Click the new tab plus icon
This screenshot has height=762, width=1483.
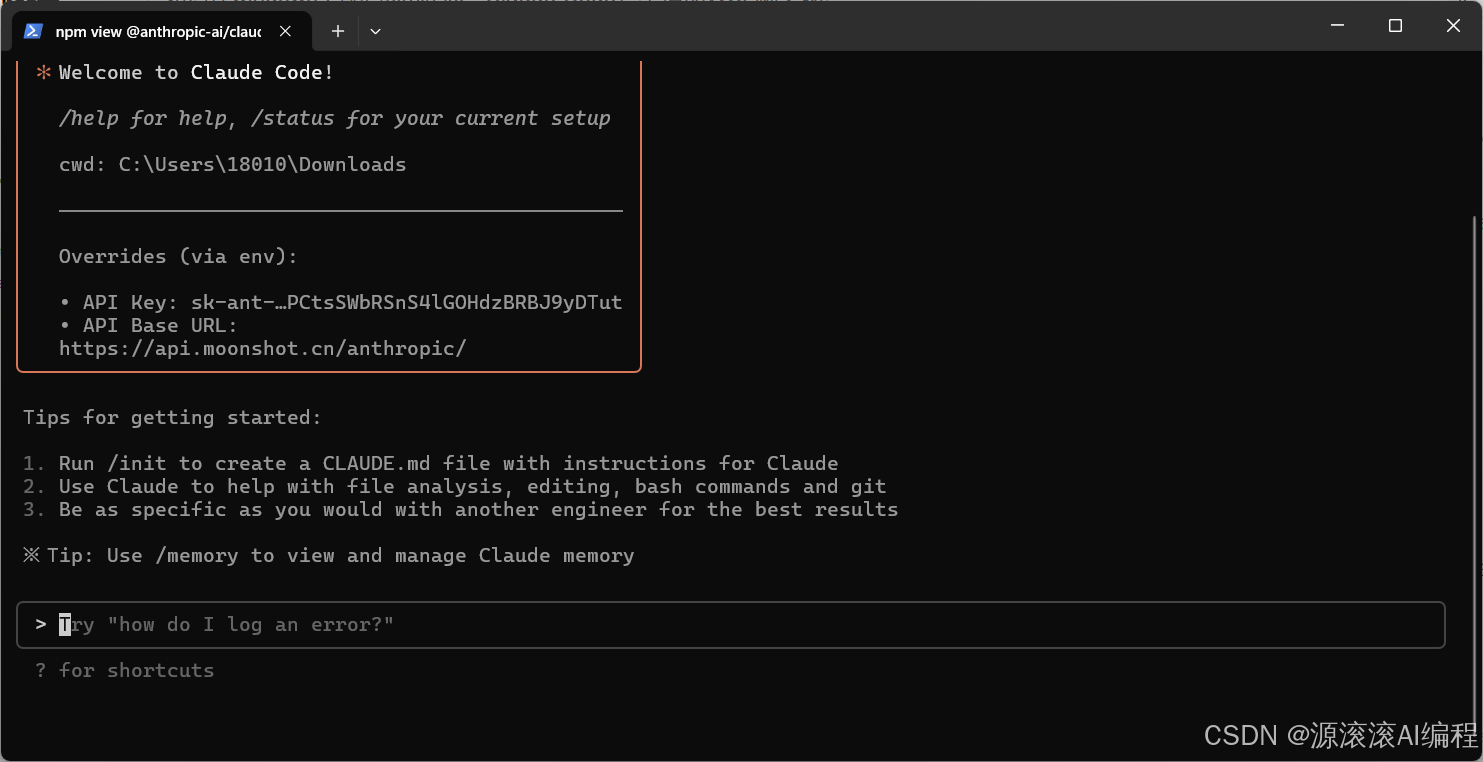tap(337, 31)
